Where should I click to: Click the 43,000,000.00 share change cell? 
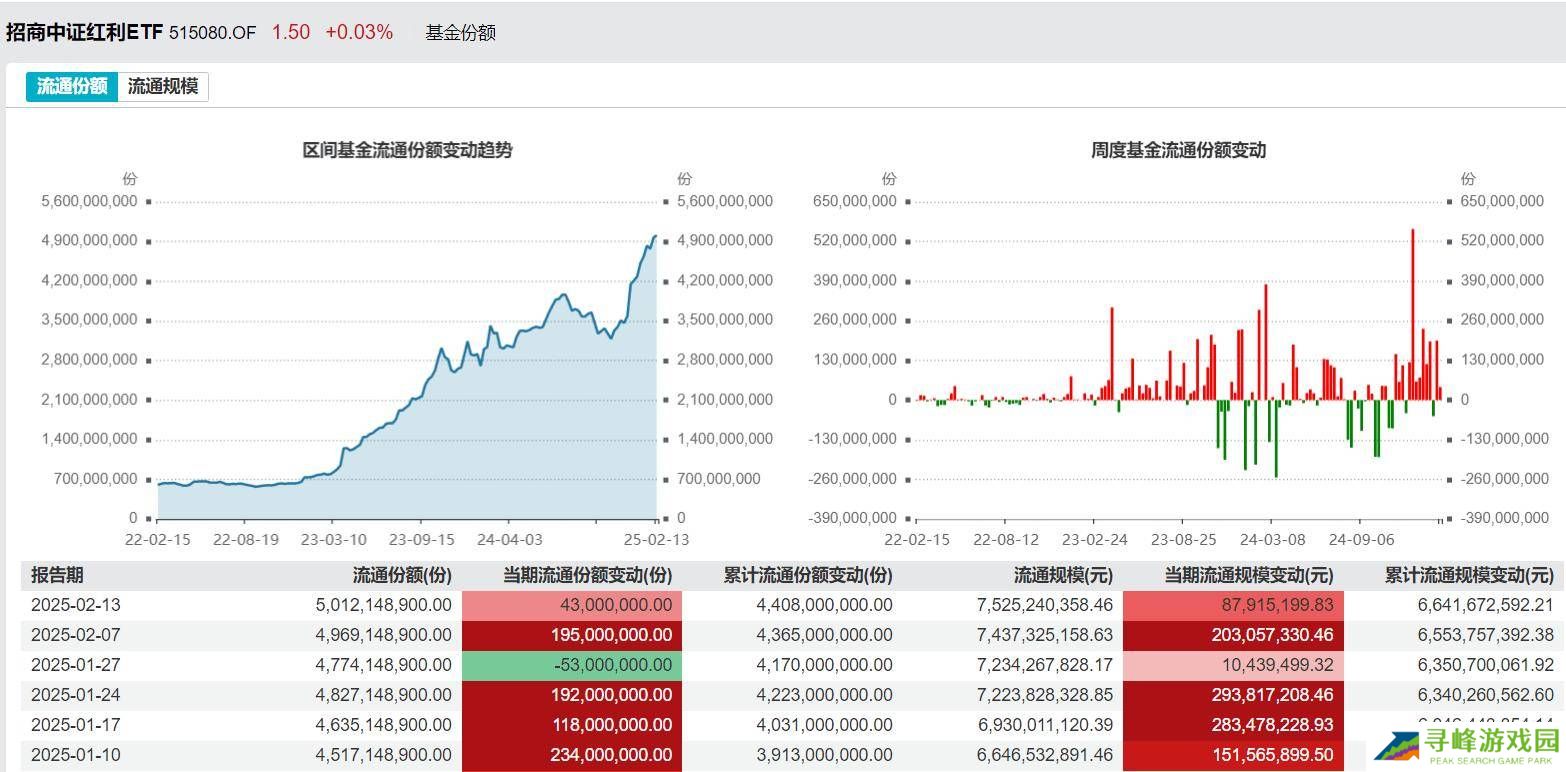(x=572, y=605)
